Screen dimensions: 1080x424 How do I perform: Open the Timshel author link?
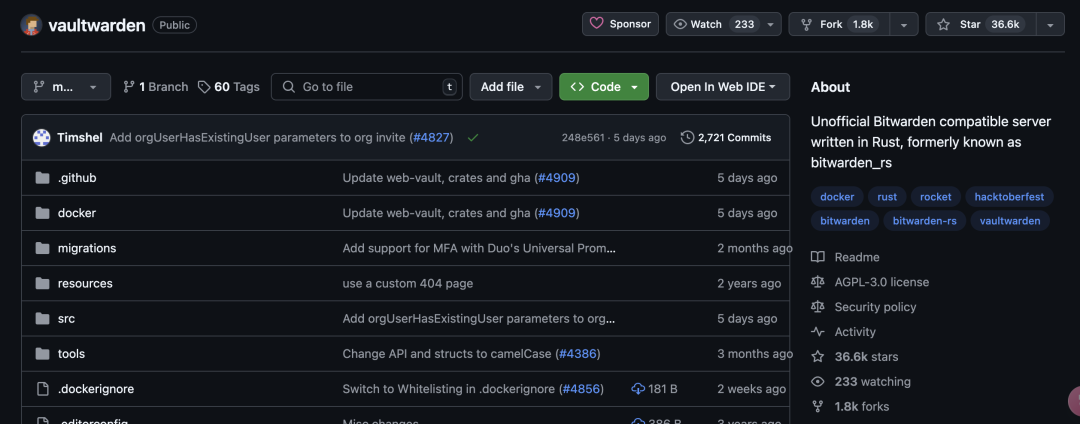[x=80, y=138]
